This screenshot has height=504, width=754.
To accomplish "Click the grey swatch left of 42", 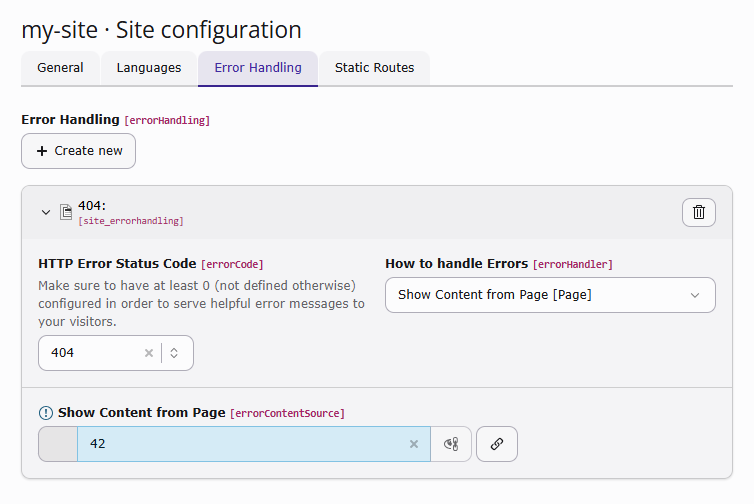I will click(x=58, y=444).
